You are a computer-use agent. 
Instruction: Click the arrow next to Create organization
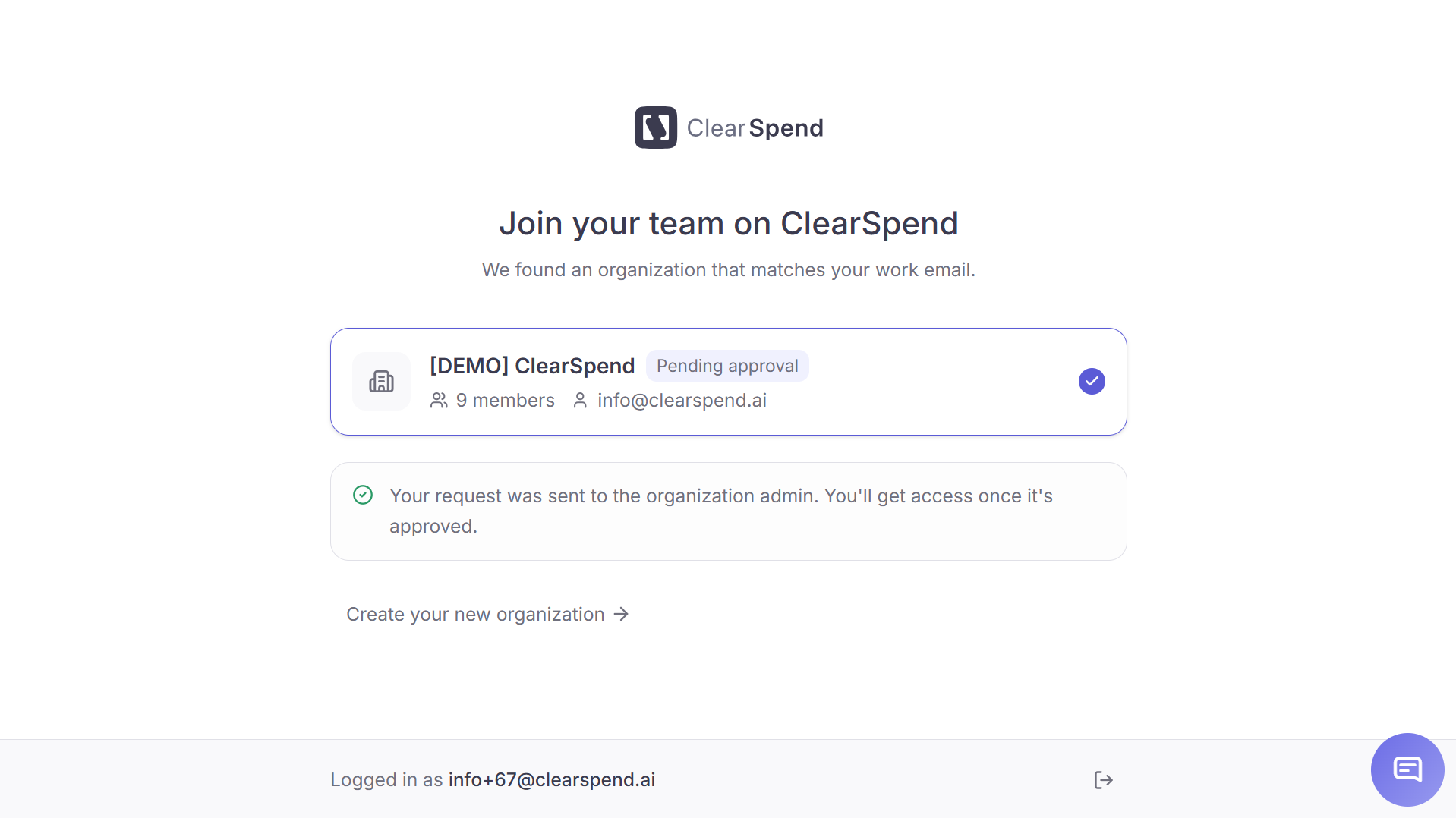coord(622,614)
